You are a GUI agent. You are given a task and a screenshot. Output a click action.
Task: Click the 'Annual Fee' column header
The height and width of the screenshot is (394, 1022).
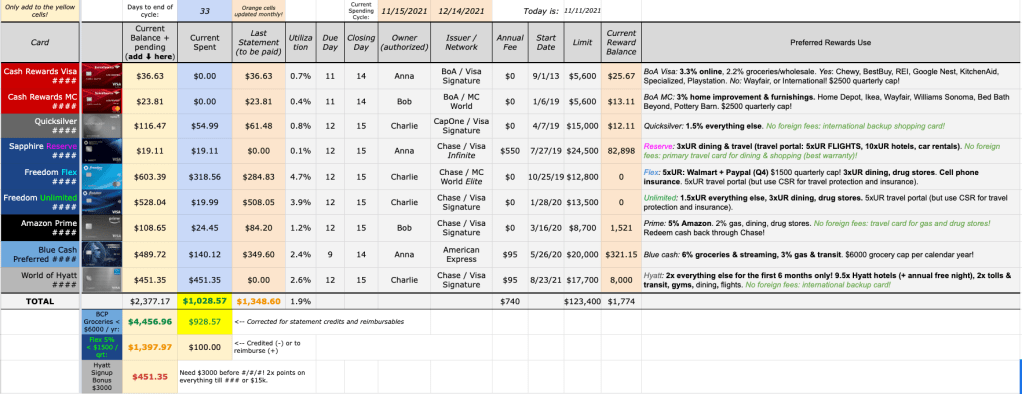pos(510,42)
